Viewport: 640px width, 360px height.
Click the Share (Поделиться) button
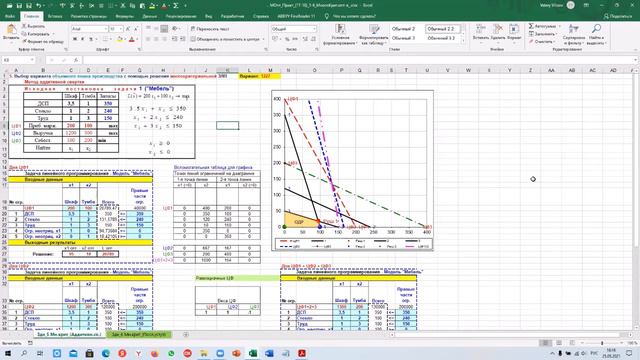618,16
